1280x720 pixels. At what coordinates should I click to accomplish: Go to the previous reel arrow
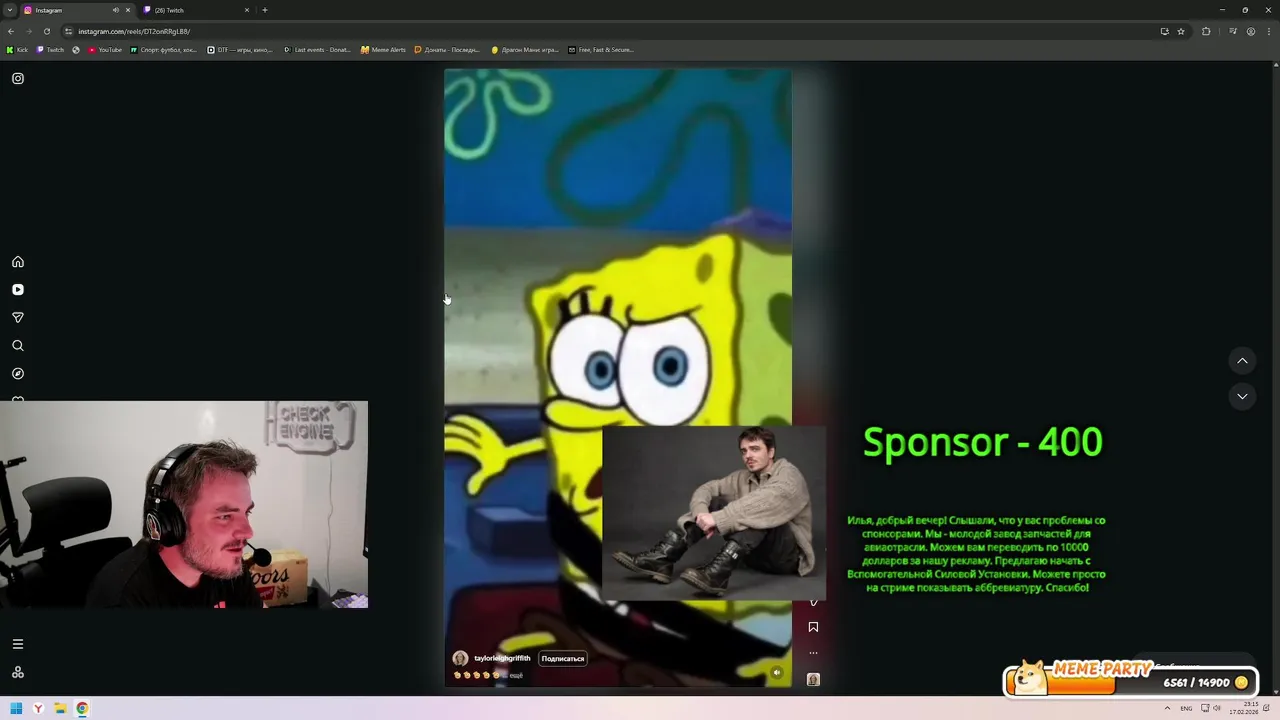click(1242, 360)
